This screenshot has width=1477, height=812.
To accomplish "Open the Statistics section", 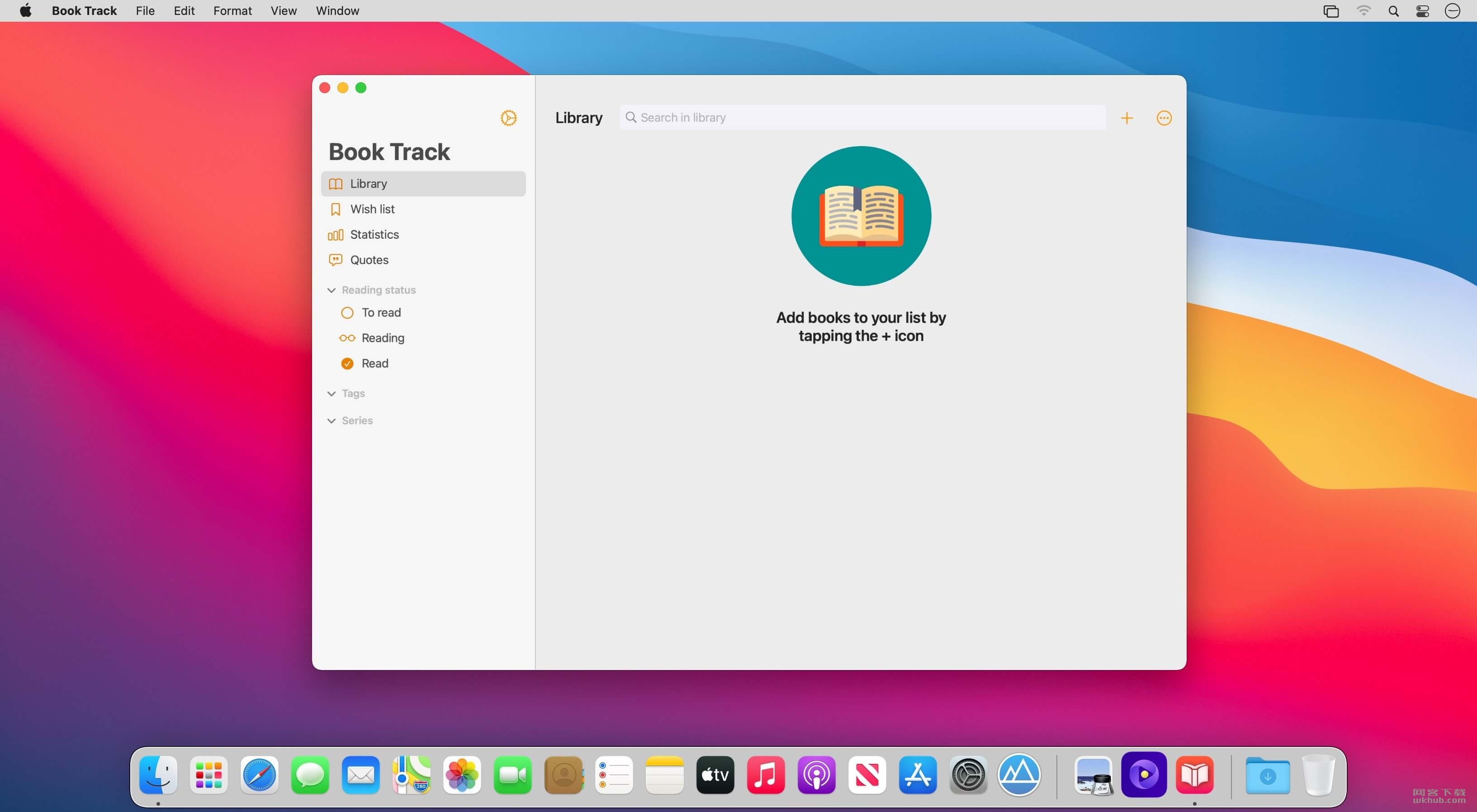I will pos(423,234).
